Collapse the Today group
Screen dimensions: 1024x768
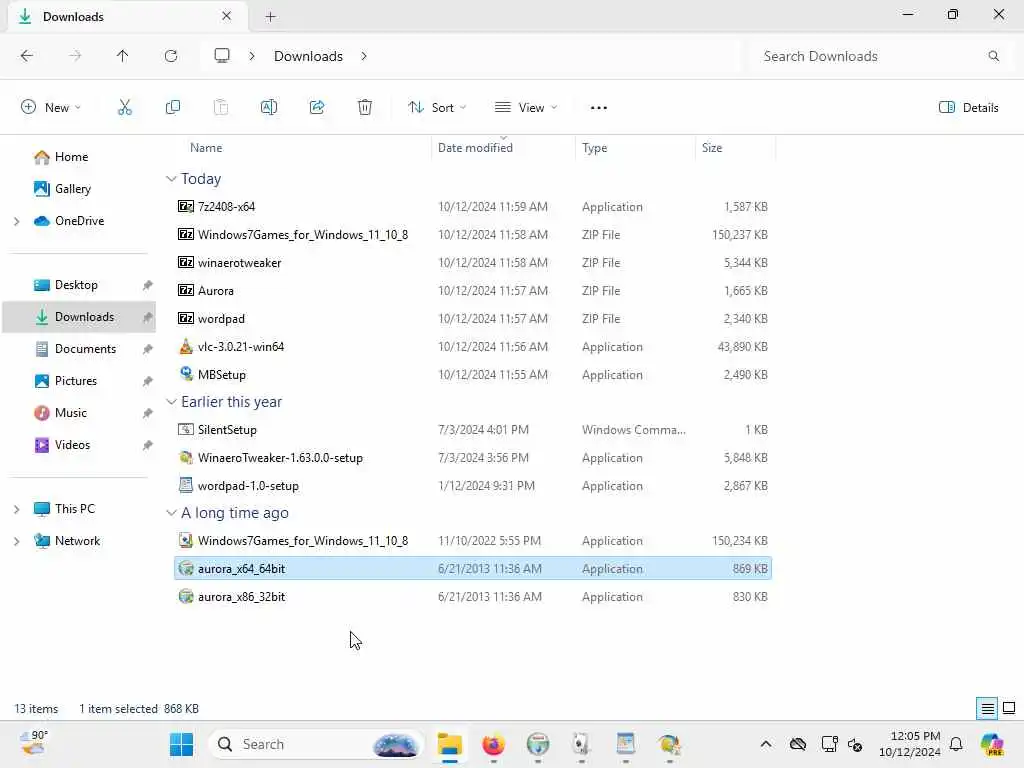[x=171, y=179]
